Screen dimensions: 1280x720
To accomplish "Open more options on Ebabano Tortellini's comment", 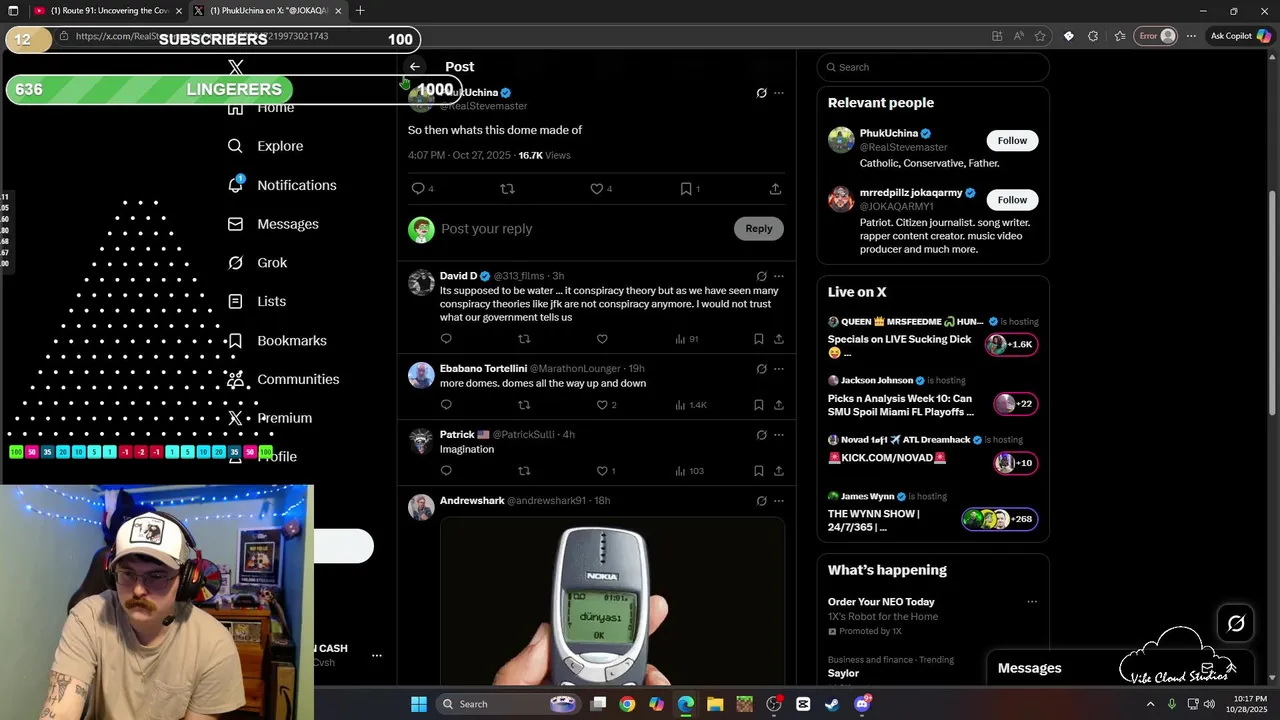I will pos(779,369).
